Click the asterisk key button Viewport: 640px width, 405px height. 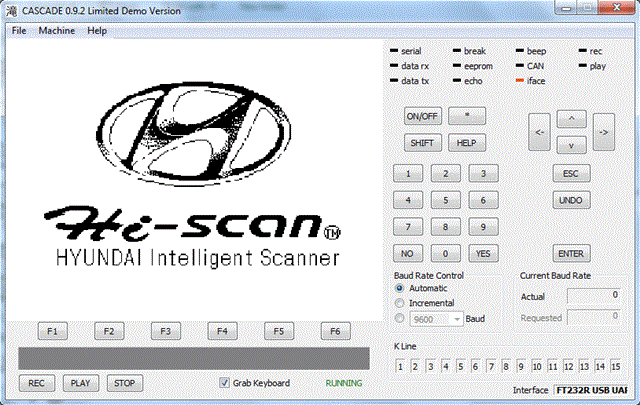(467, 116)
